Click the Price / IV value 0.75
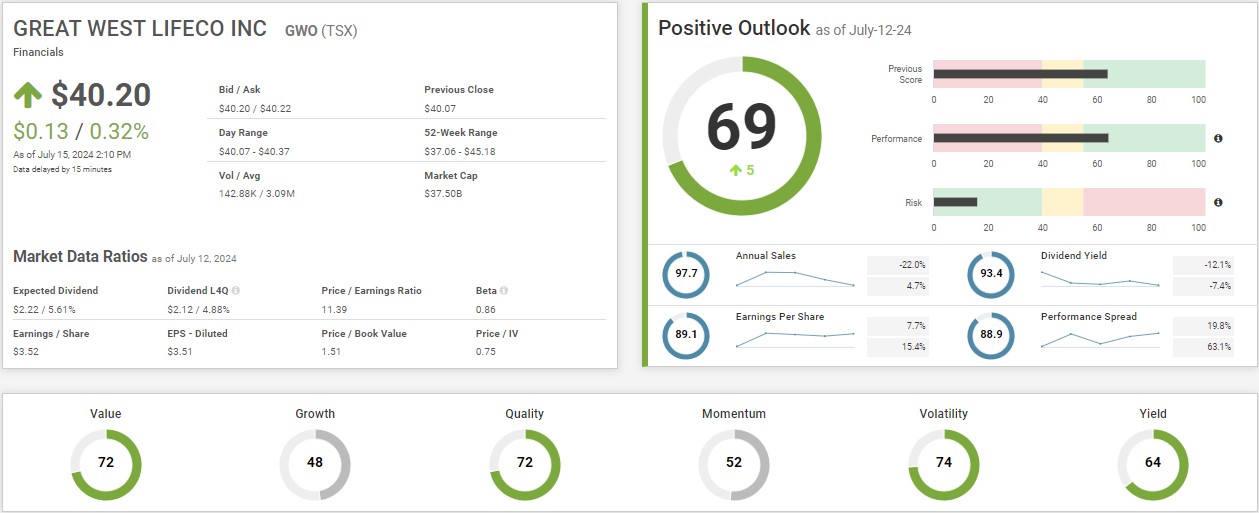 point(486,352)
